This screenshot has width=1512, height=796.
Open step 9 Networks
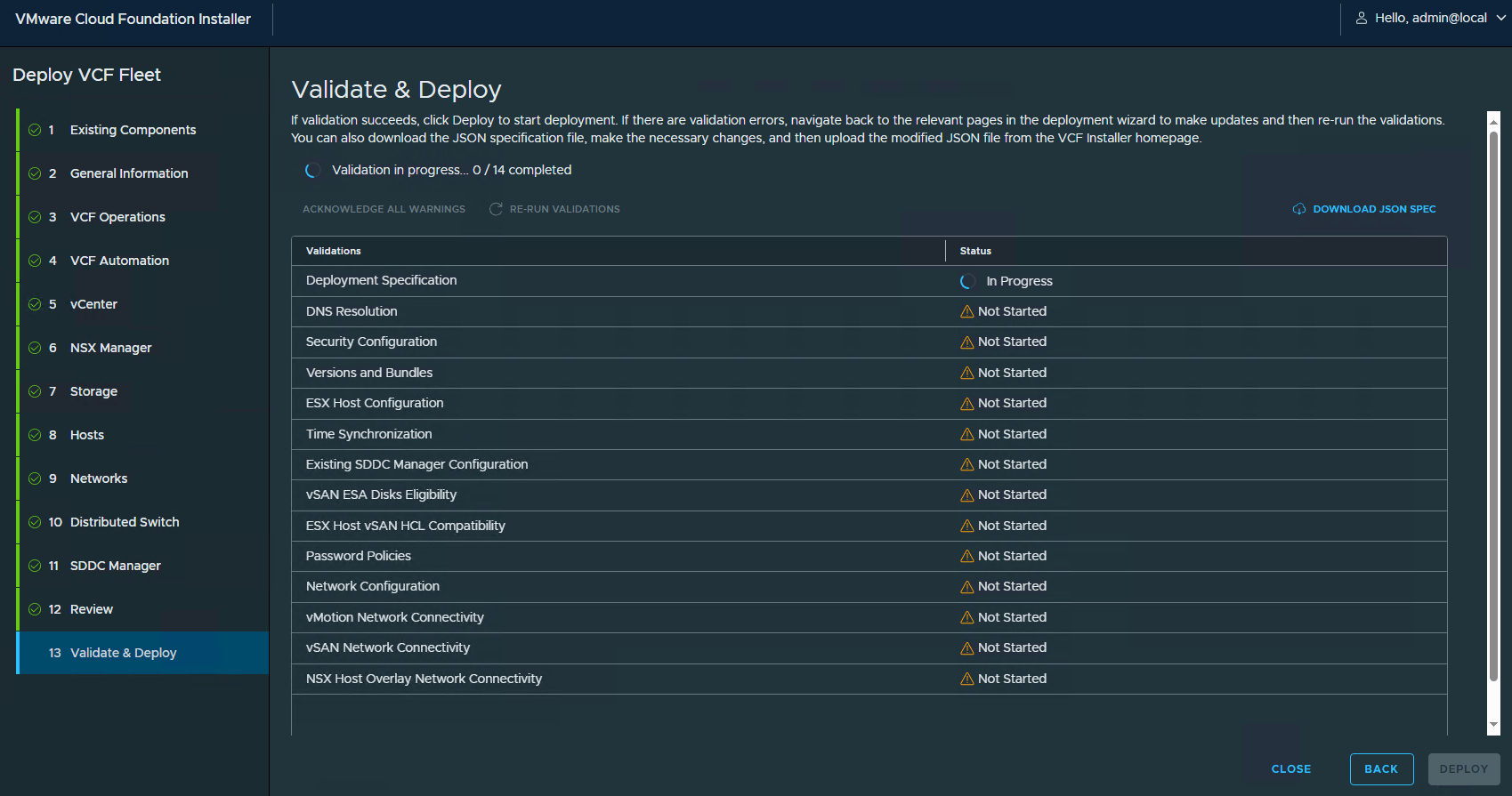pos(142,478)
